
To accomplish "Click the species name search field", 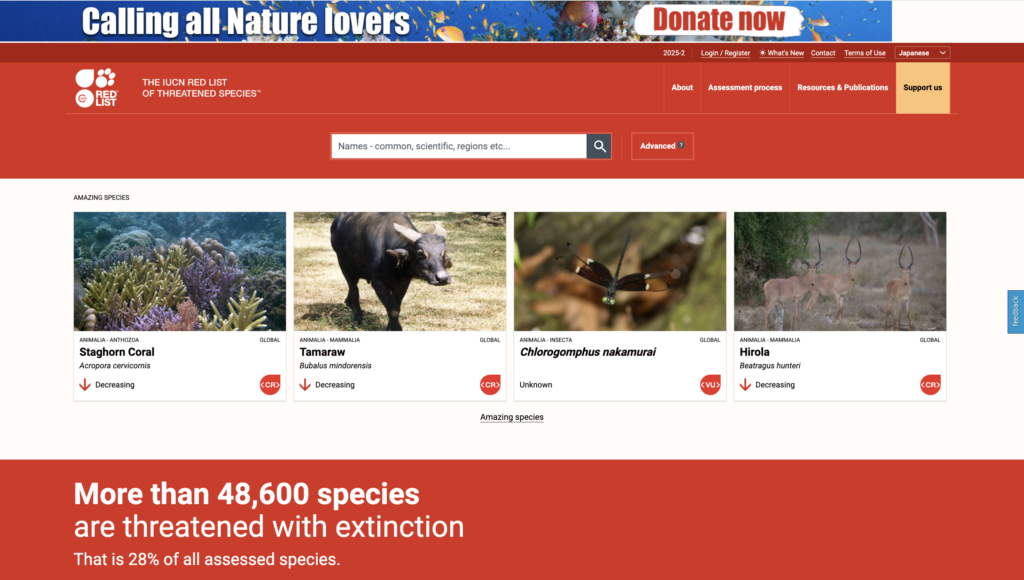I will (458, 146).
